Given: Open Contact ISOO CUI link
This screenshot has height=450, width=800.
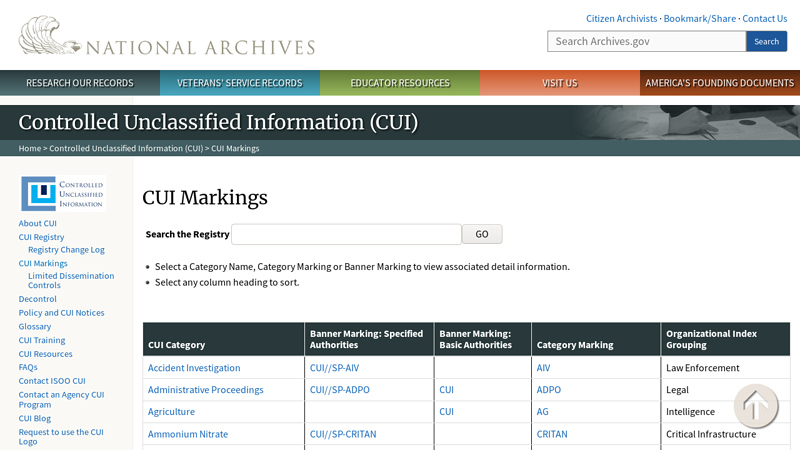Looking at the screenshot, I should (x=52, y=381).
